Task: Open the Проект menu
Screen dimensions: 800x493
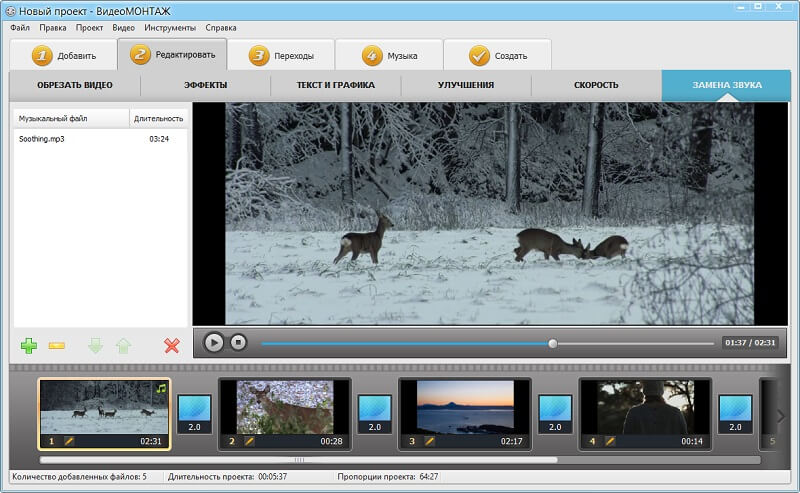Action: [x=90, y=28]
